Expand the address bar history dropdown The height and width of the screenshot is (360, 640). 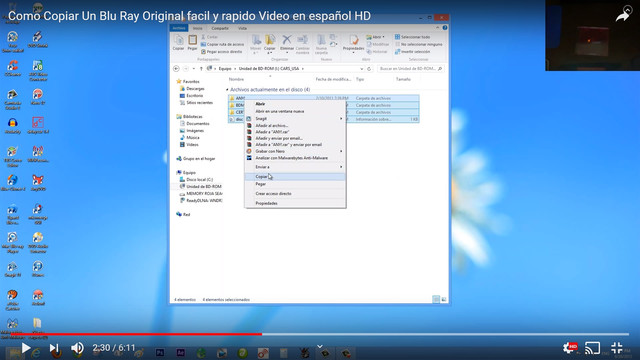point(362,69)
